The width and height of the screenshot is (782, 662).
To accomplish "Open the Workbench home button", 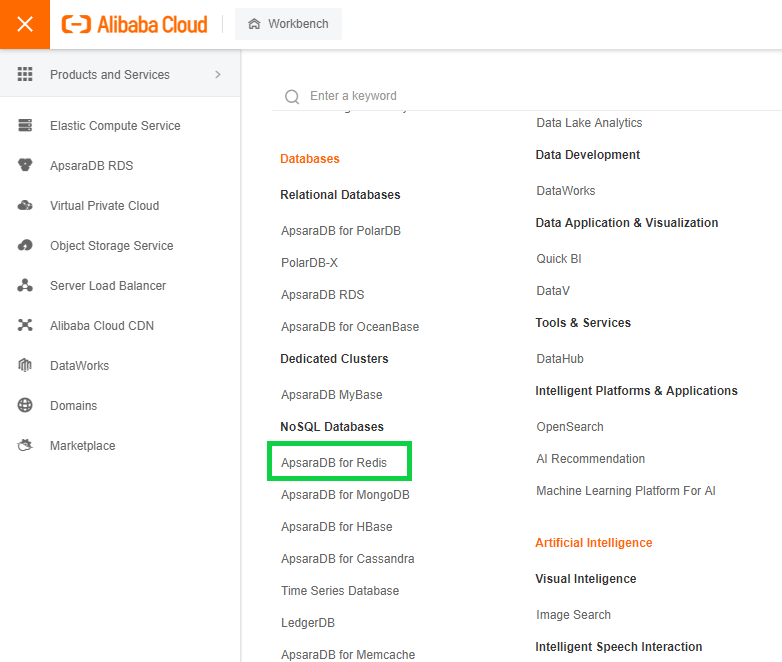I will pos(288,24).
